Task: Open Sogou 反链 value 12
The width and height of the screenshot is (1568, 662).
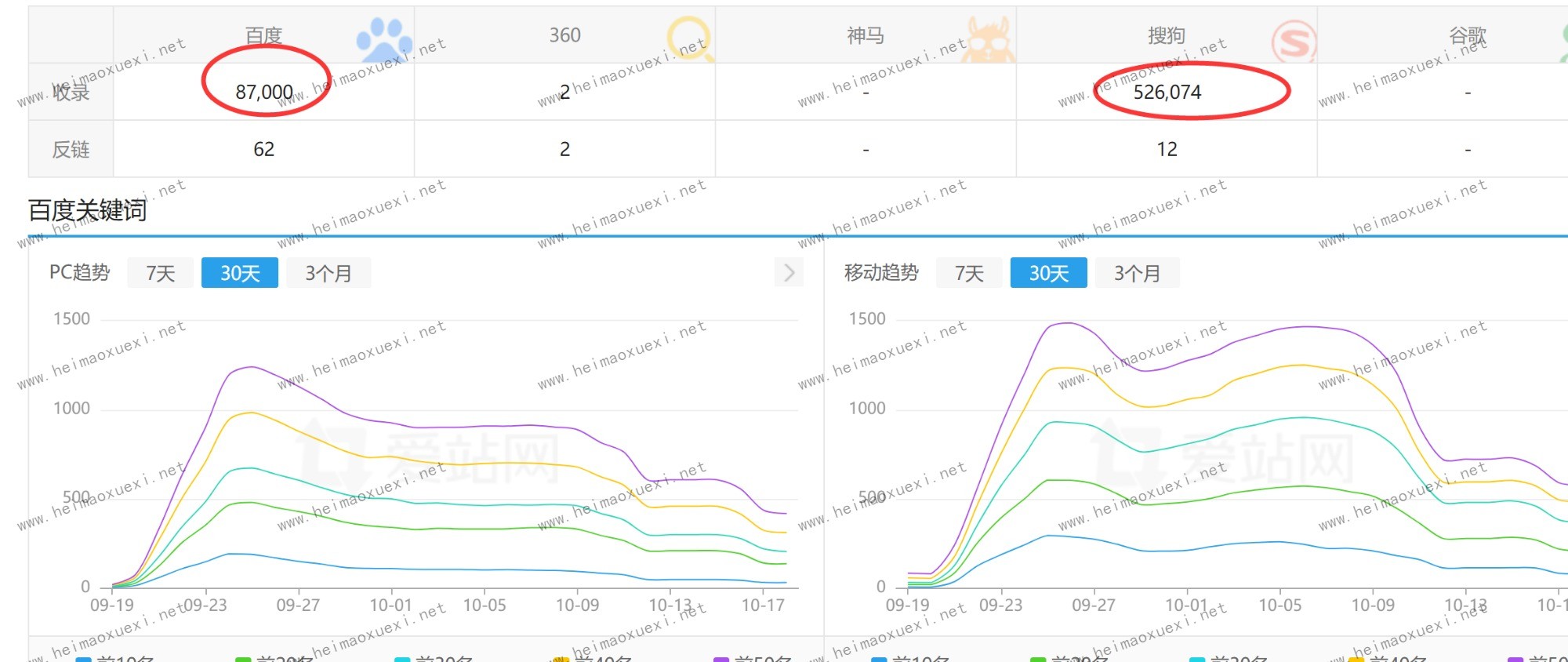Action: [x=1167, y=149]
